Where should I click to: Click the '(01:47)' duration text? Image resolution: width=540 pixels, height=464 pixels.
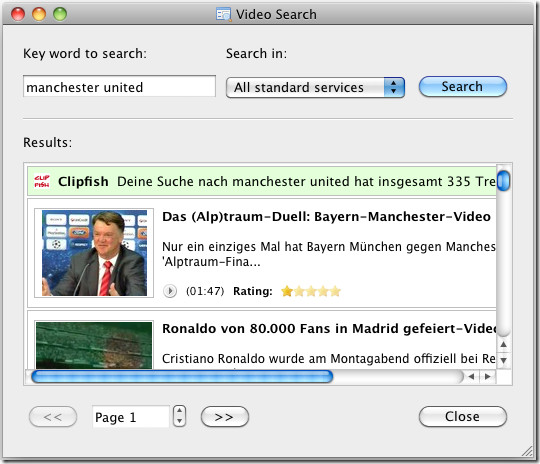click(205, 291)
